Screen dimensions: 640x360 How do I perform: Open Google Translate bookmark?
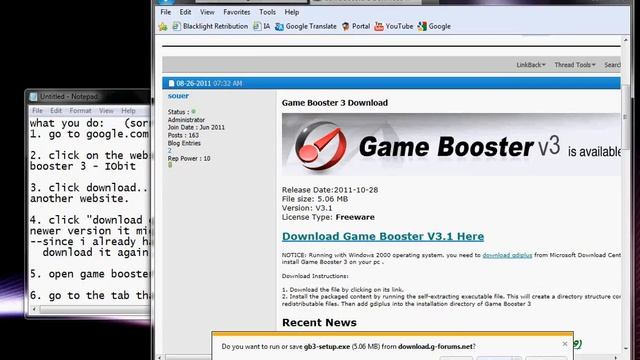(306, 27)
